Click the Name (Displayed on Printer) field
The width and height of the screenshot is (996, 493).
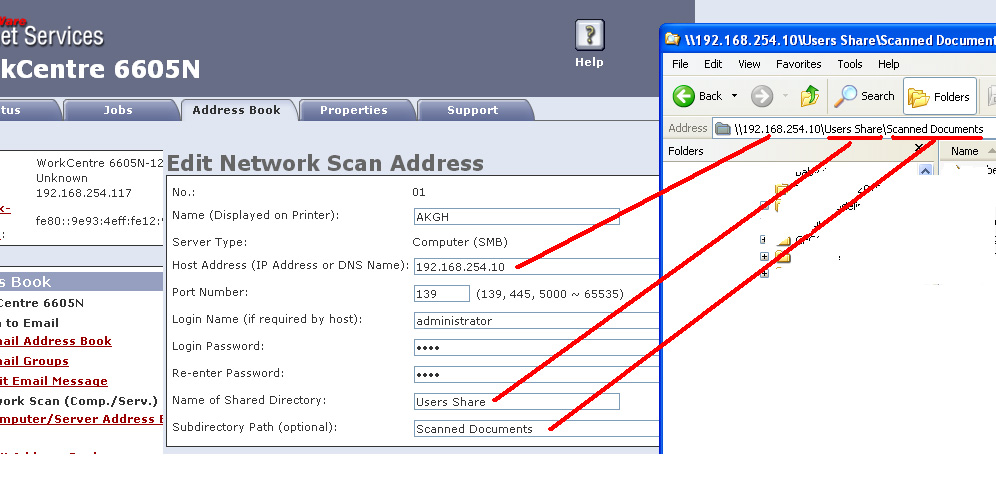pyautogui.click(x=516, y=217)
